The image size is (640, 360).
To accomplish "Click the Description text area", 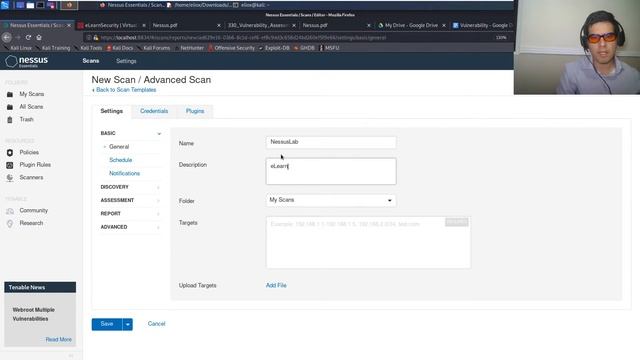I will [x=331, y=171].
